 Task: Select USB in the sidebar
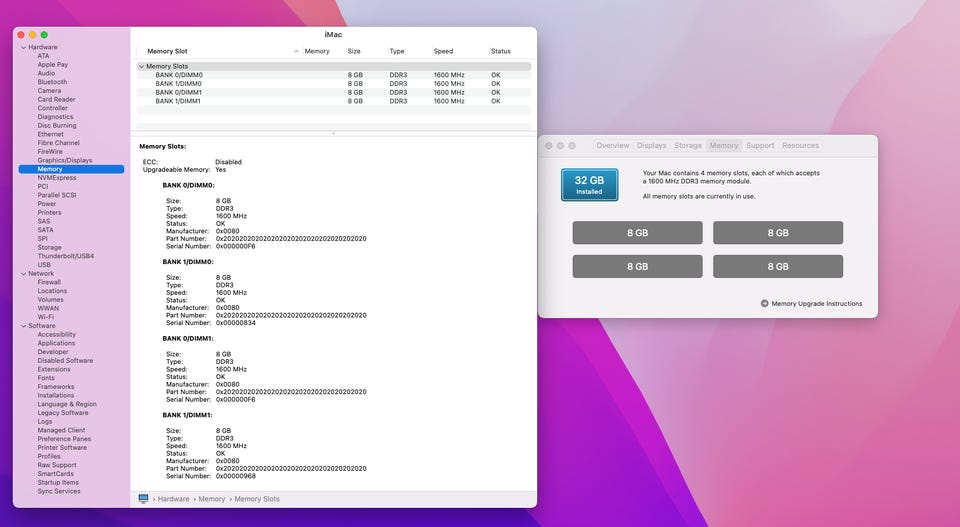pos(44,265)
